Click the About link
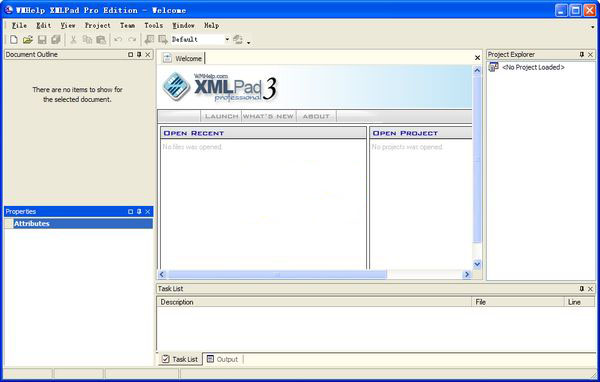This screenshot has width=600, height=382. pos(316,116)
